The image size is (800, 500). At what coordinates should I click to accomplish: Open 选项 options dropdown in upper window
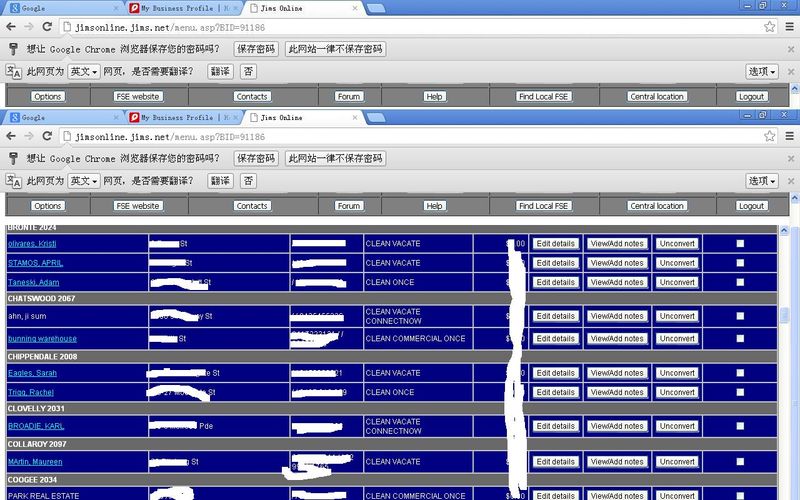coord(762,71)
